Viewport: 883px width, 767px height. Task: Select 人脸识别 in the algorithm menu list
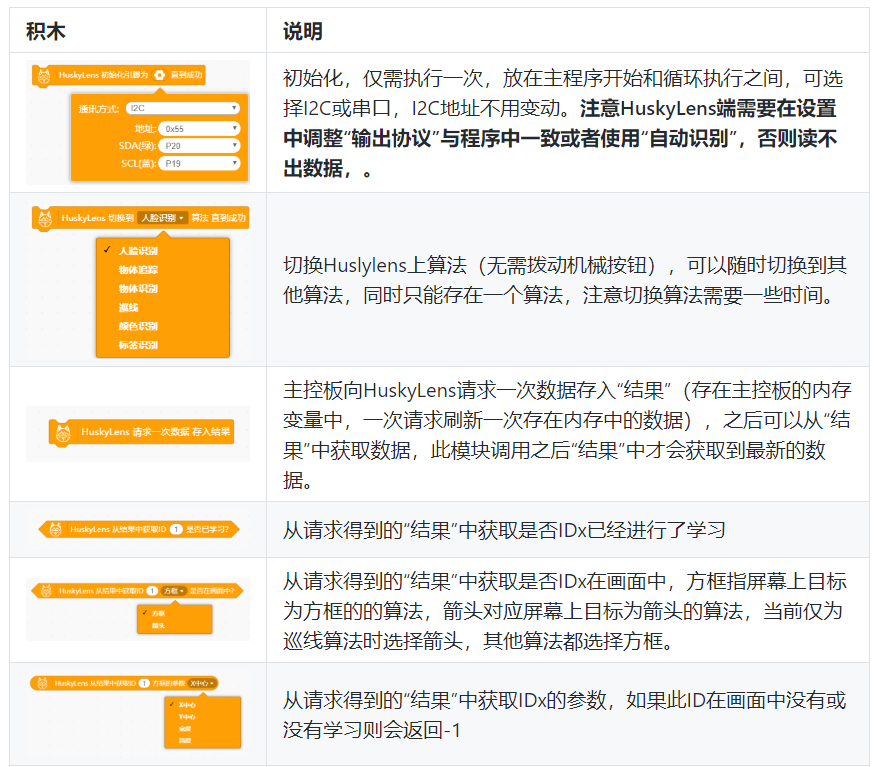coord(138,251)
